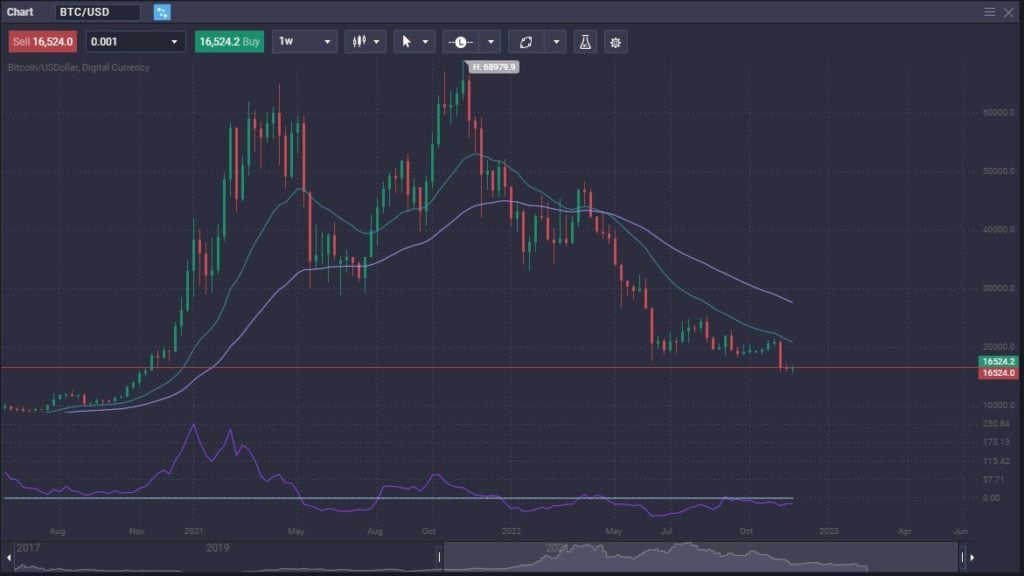
Task: Click the BTC/USD symbol field
Action: tap(97, 12)
